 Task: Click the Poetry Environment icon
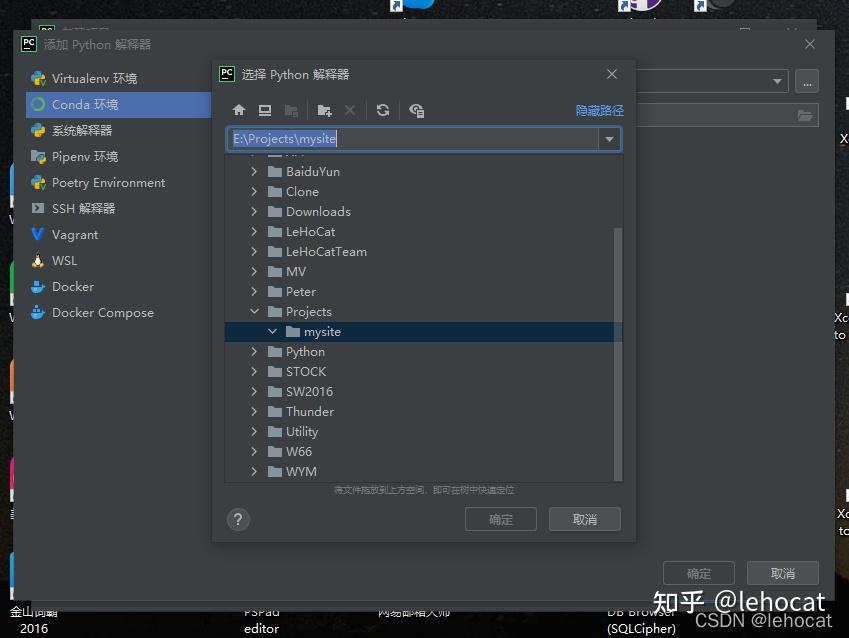[x=38, y=183]
